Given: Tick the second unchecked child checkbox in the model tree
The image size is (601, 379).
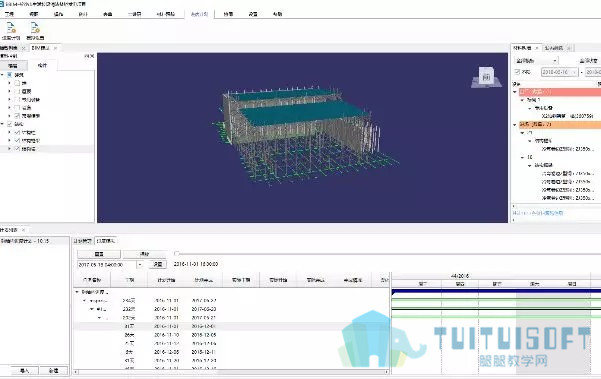Looking at the screenshot, I should coord(17,91).
